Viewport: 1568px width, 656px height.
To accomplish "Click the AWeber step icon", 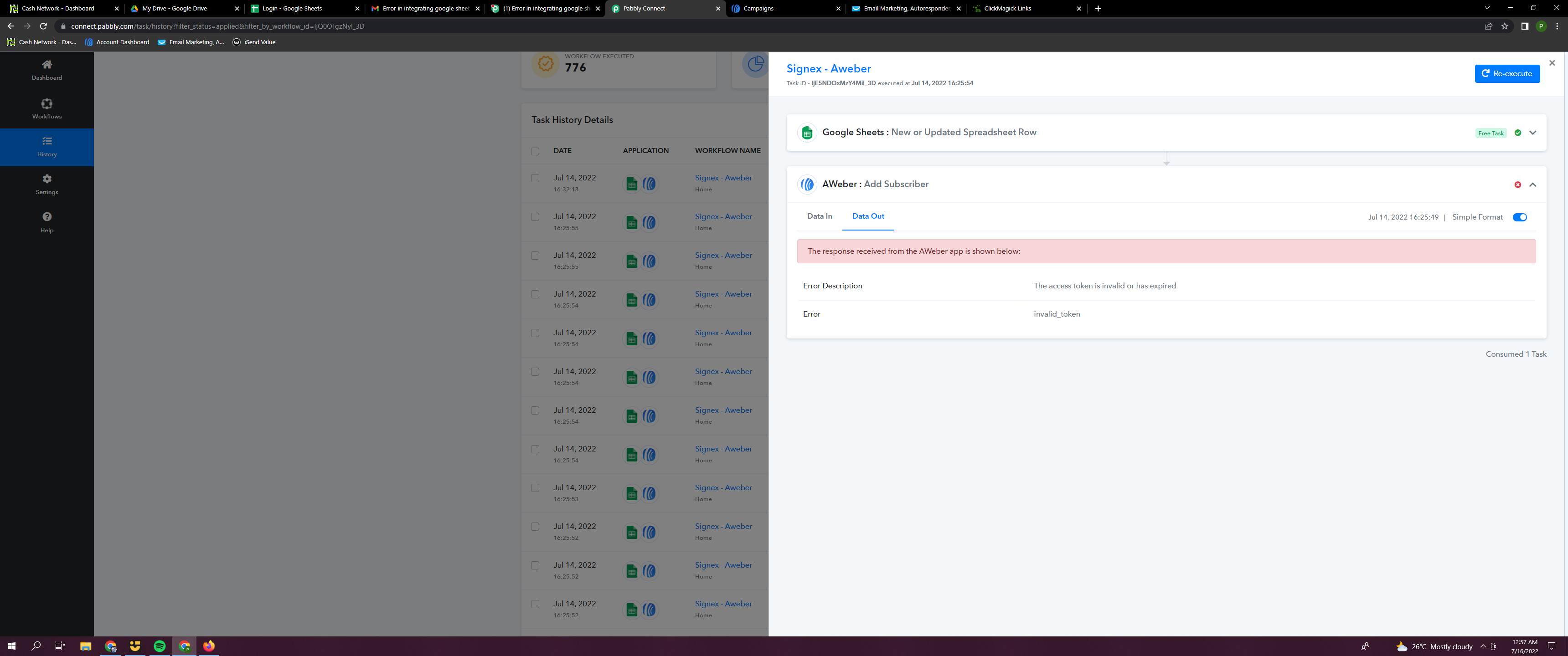I will (x=806, y=184).
